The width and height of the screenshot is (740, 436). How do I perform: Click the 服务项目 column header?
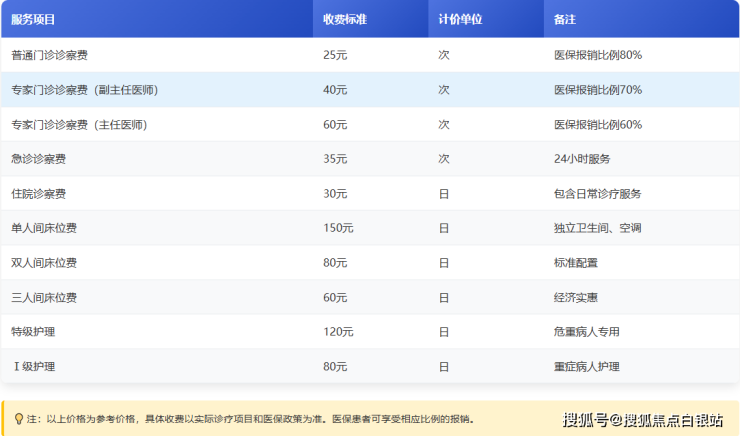click(34, 19)
